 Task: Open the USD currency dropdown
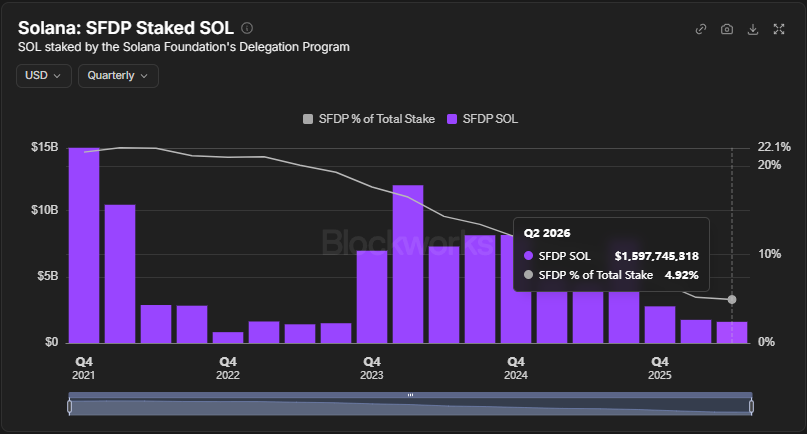pyautogui.click(x=44, y=76)
